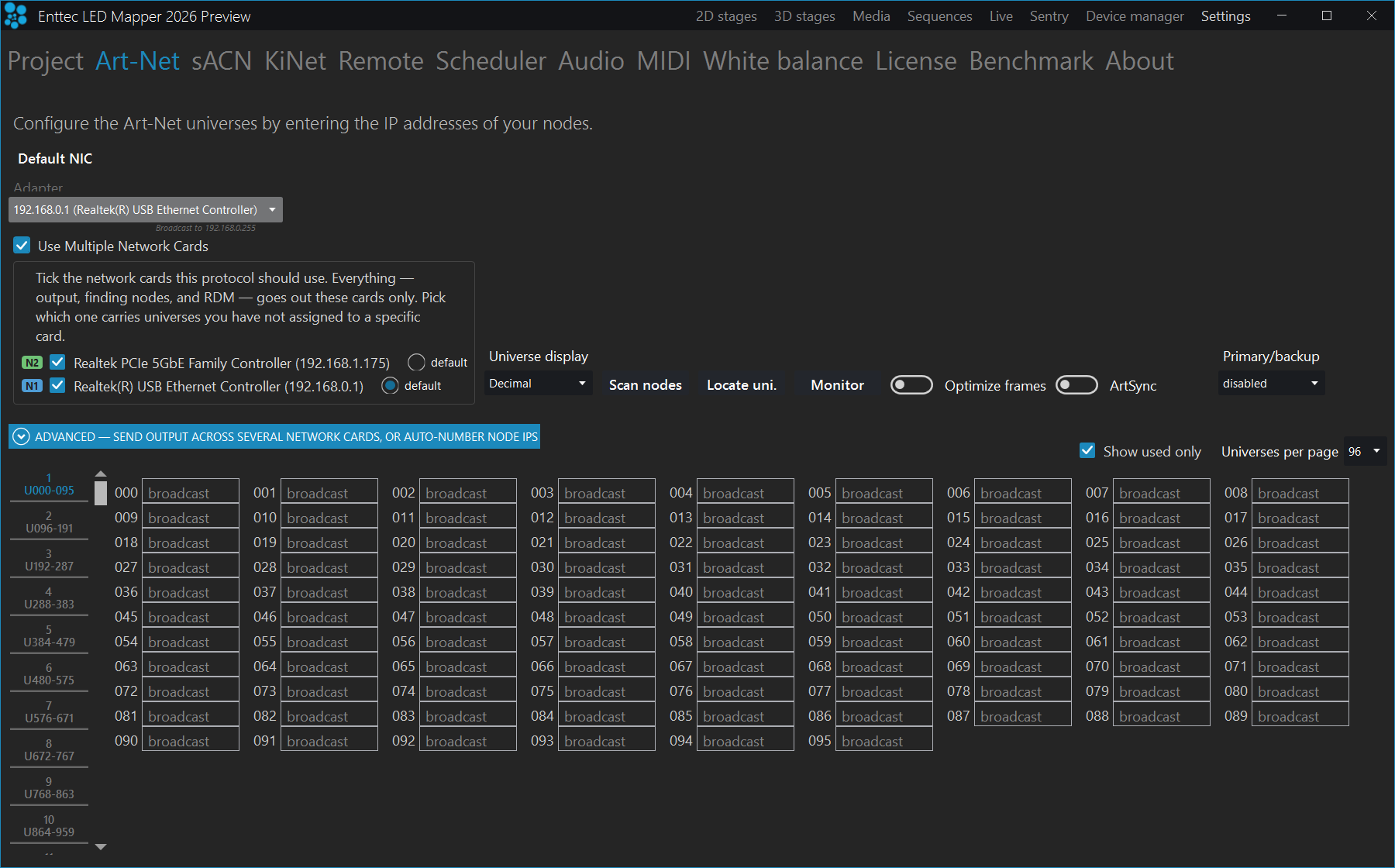Image resolution: width=1395 pixels, height=868 pixels.
Task: Open the Scheduler tab
Action: (491, 61)
